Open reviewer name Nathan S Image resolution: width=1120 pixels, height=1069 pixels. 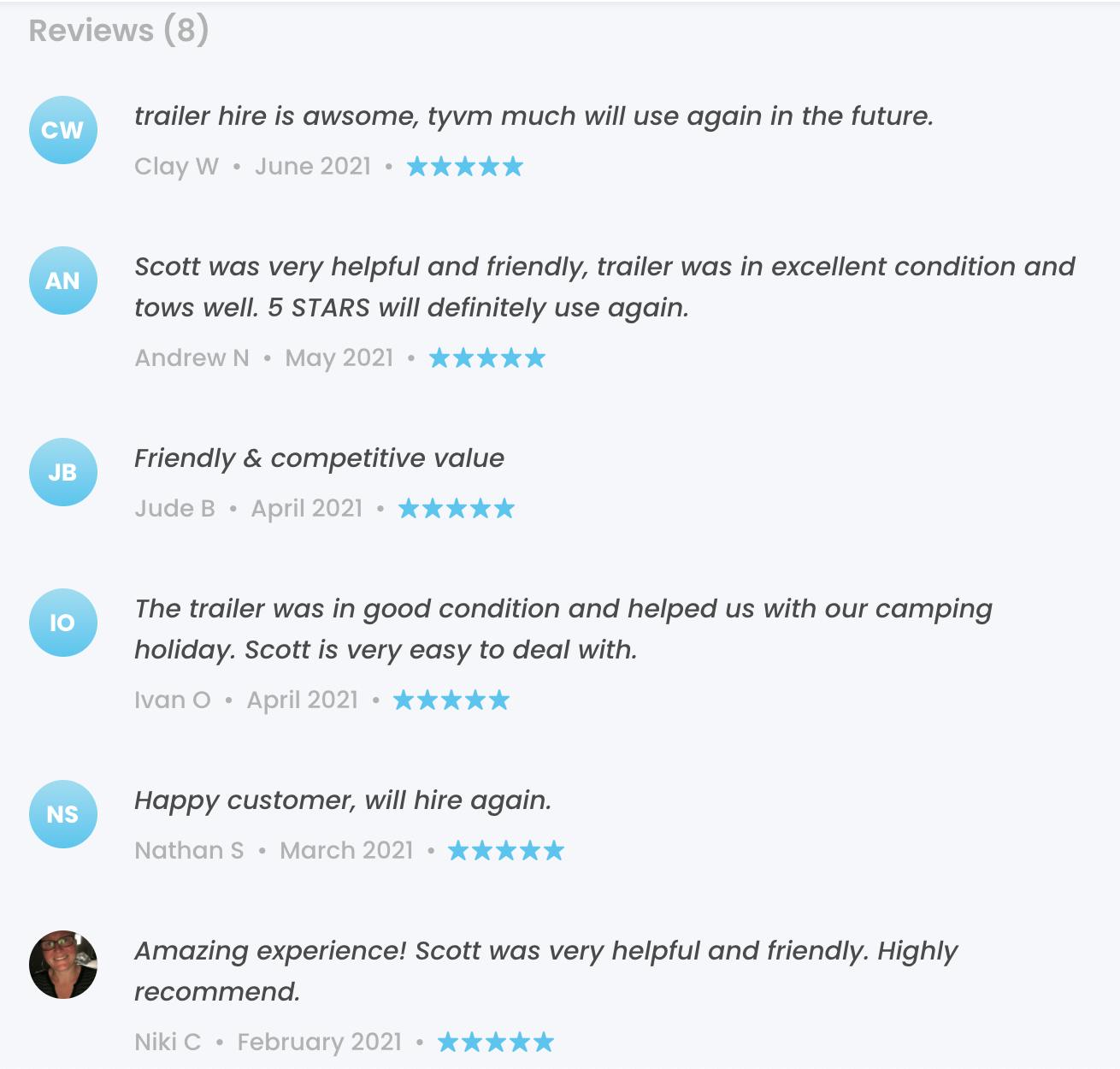click(189, 850)
